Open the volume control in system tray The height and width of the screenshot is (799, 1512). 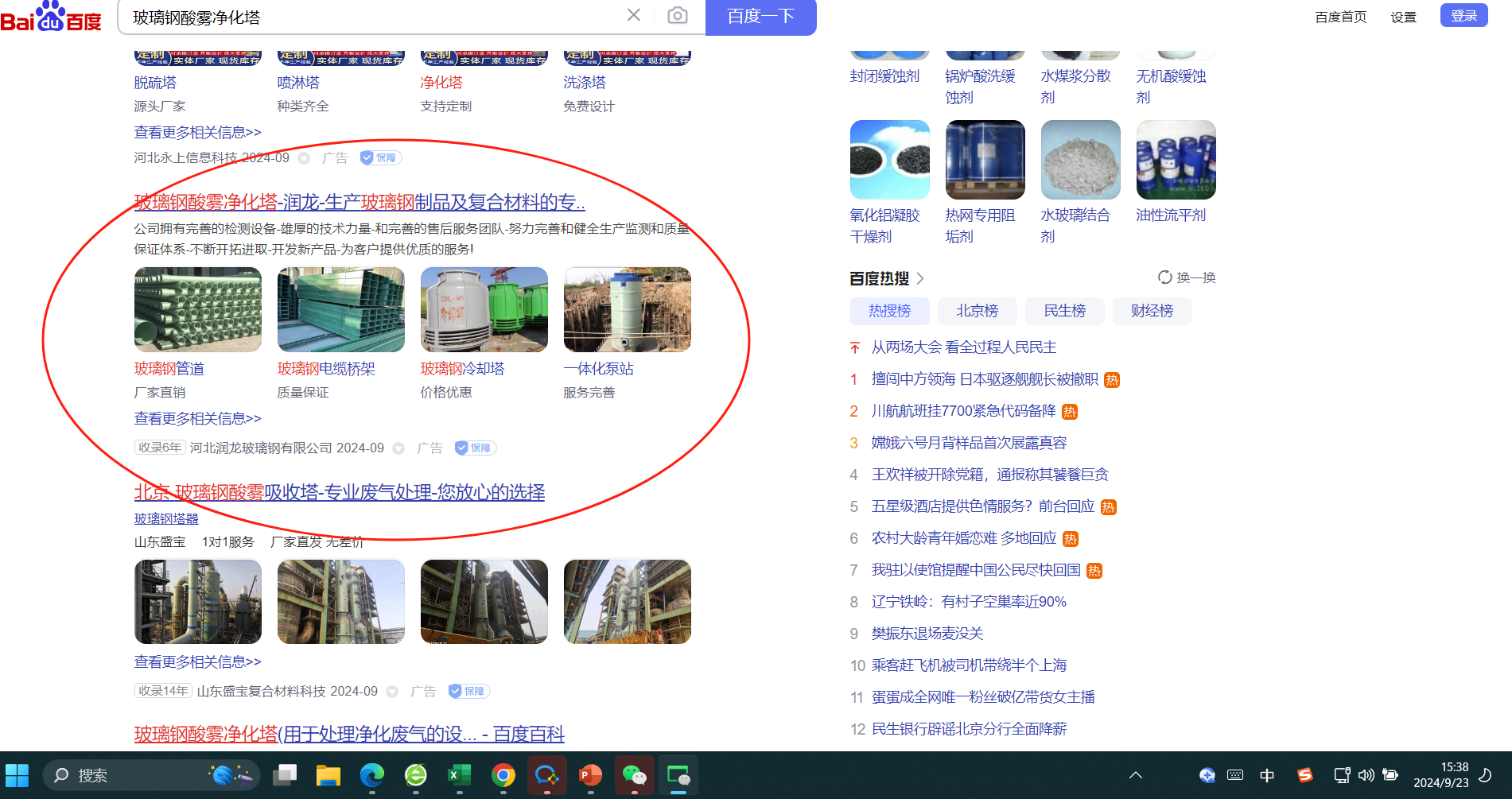coord(1366,775)
